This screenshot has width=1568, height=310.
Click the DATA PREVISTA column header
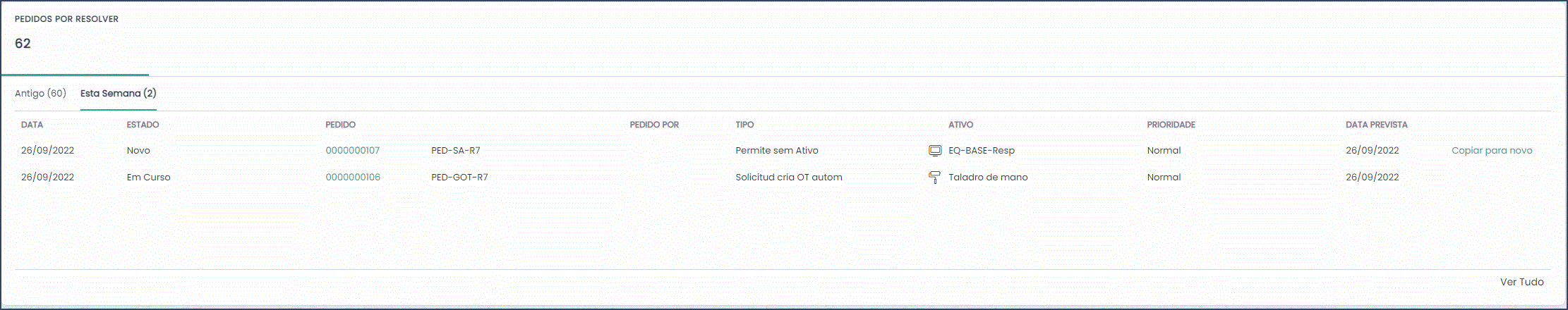[x=1376, y=125]
